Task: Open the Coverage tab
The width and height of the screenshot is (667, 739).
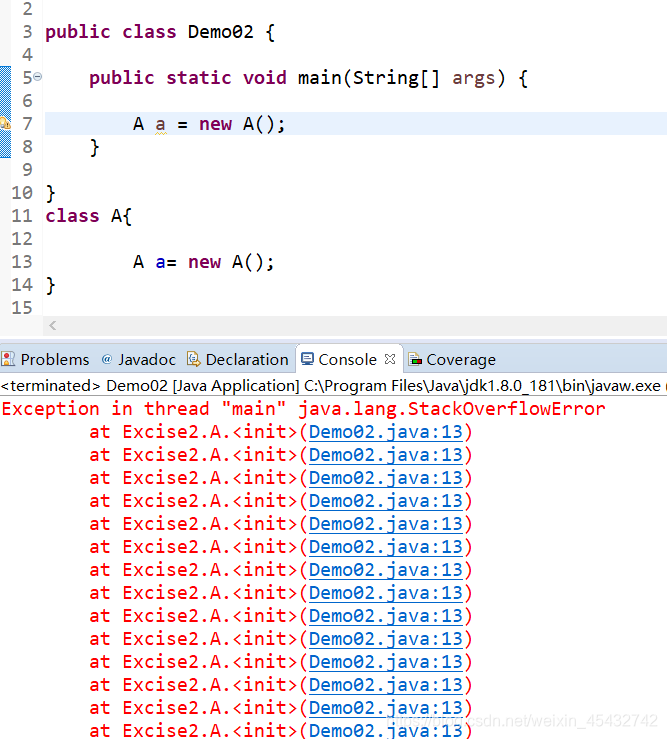Action: point(453,360)
